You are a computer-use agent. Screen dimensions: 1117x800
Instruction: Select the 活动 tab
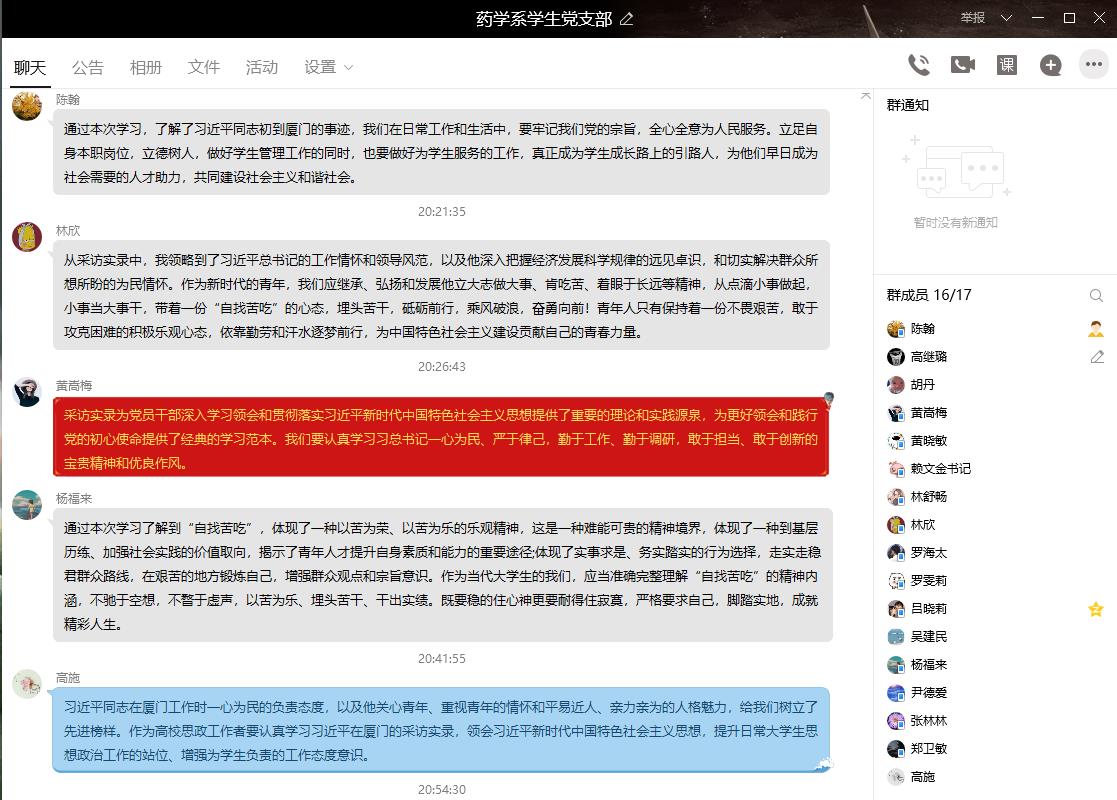[x=262, y=67]
